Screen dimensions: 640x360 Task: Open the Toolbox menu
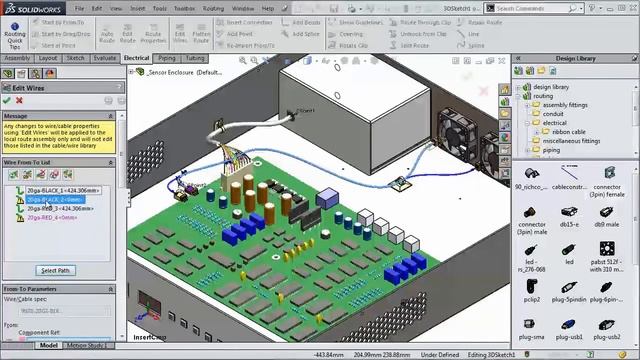pyautogui.click(x=184, y=8)
